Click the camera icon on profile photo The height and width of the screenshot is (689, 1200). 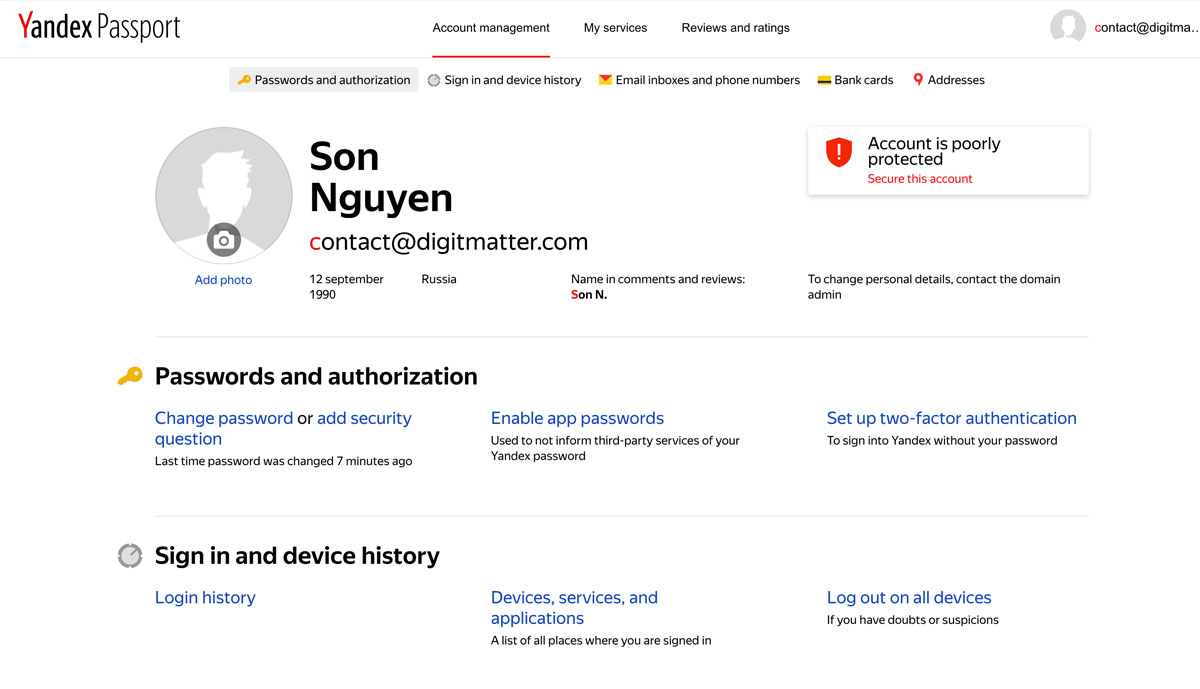click(x=224, y=240)
